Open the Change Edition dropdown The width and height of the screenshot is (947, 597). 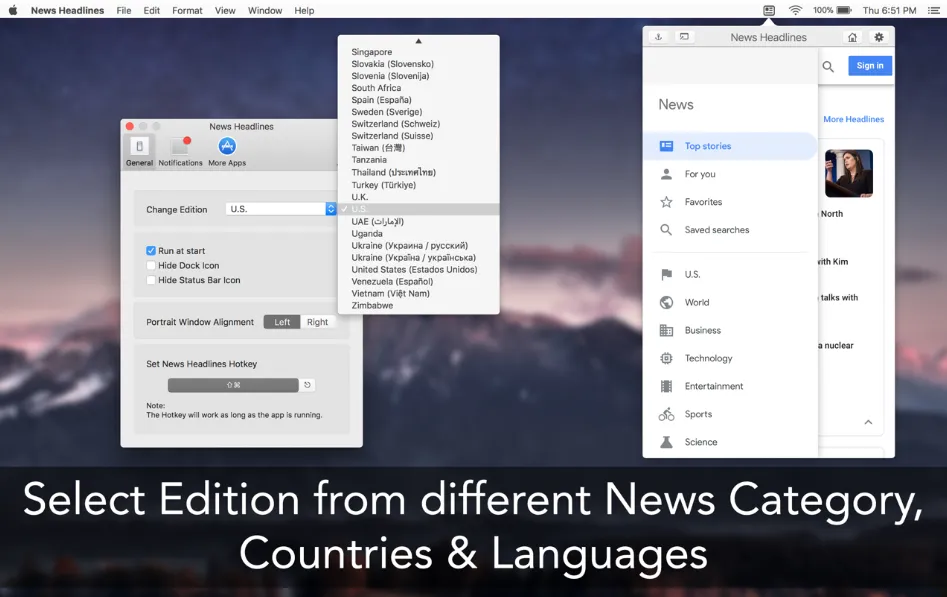(x=281, y=209)
